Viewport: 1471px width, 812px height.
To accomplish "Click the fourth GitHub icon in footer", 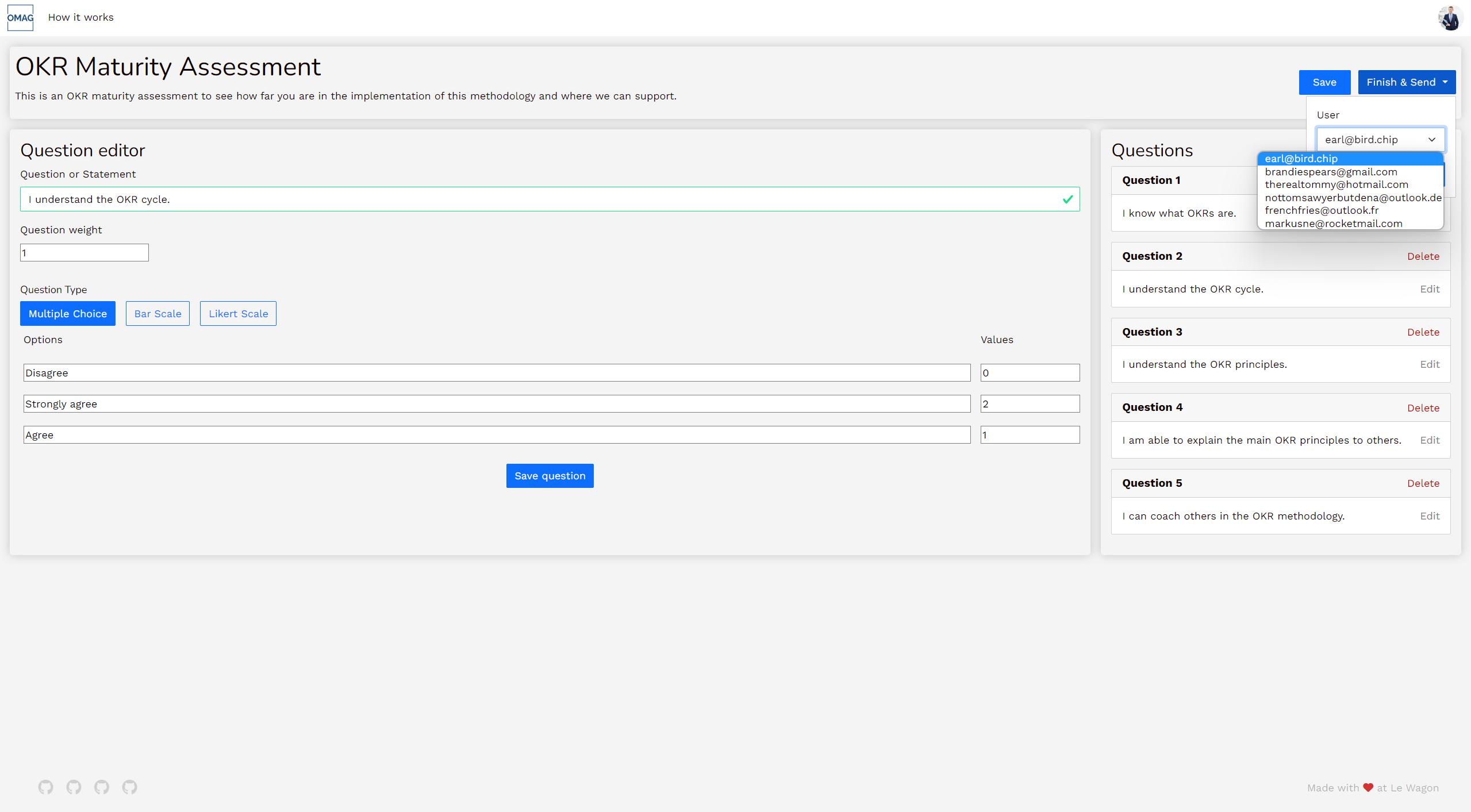I will (x=129, y=787).
